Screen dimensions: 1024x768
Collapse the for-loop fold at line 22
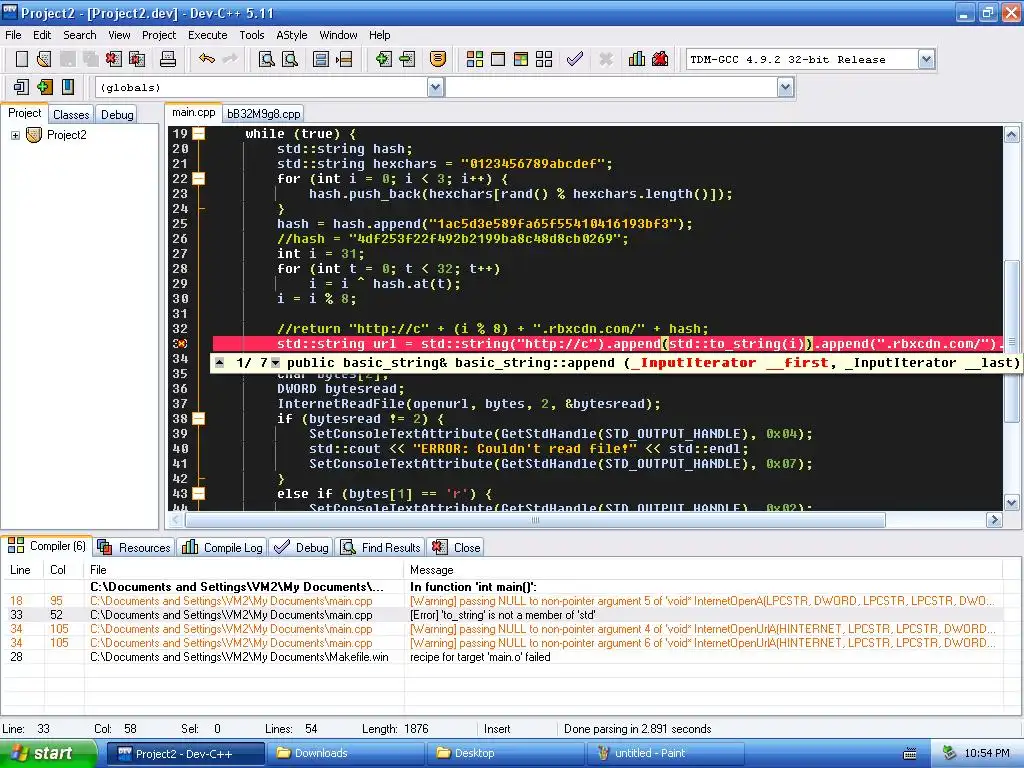click(x=199, y=179)
